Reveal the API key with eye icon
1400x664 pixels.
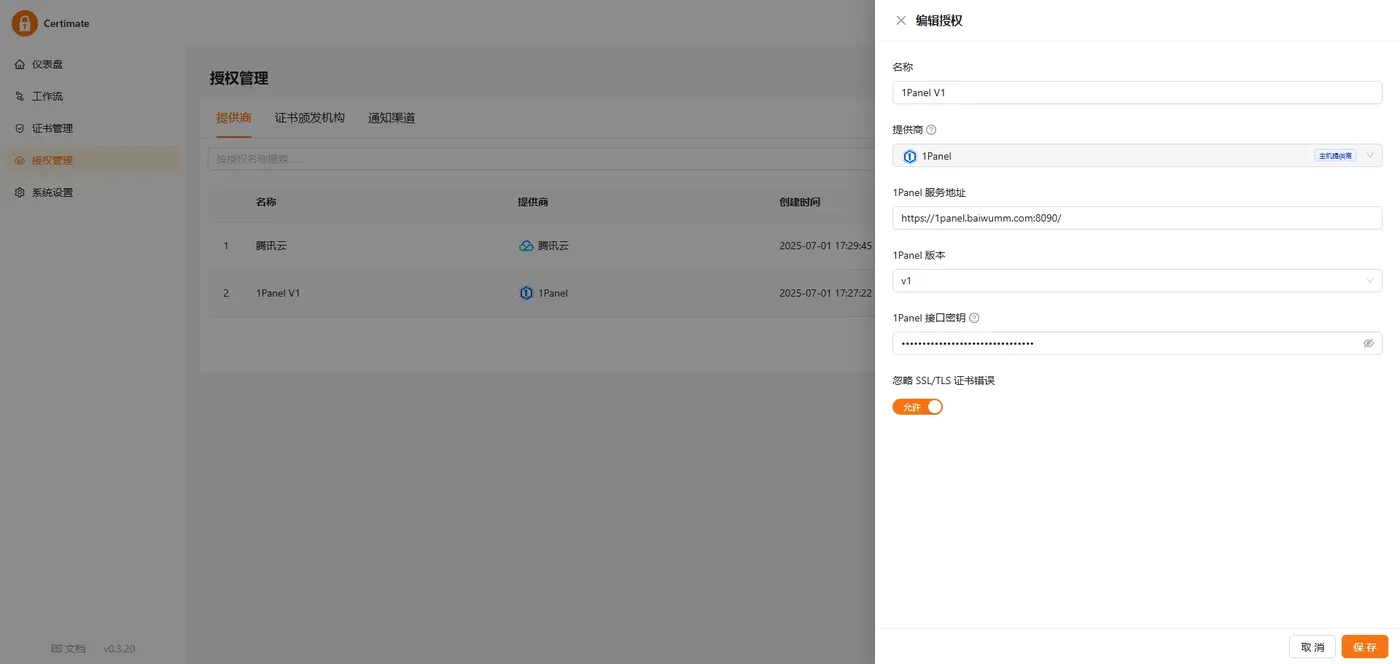click(x=1368, y=343)
